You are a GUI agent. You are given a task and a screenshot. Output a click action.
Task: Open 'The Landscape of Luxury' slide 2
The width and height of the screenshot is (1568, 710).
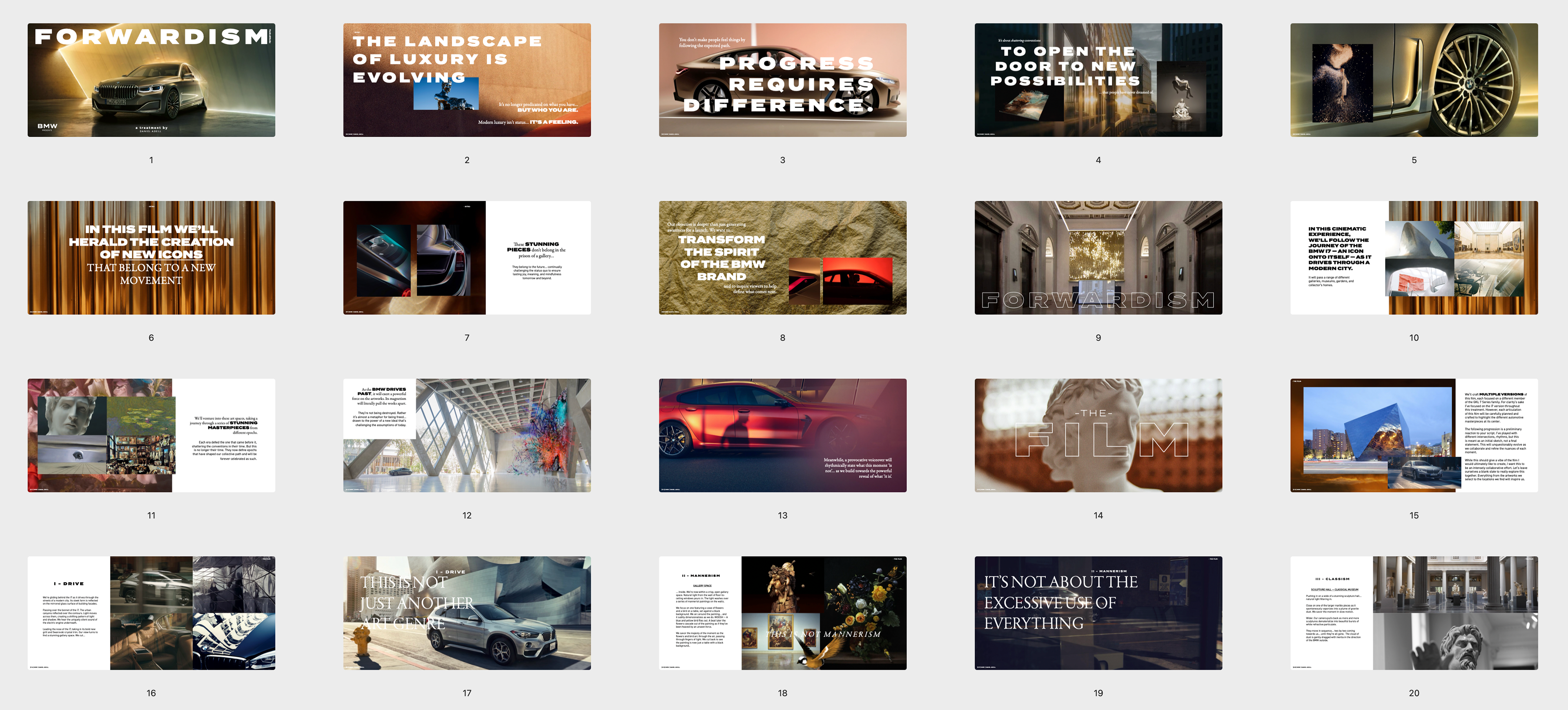point(467,80)
